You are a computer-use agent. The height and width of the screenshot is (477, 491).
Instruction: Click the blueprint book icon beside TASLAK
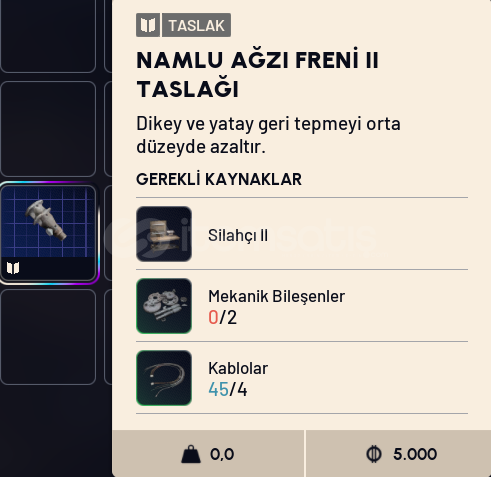(x=148, y=25)
